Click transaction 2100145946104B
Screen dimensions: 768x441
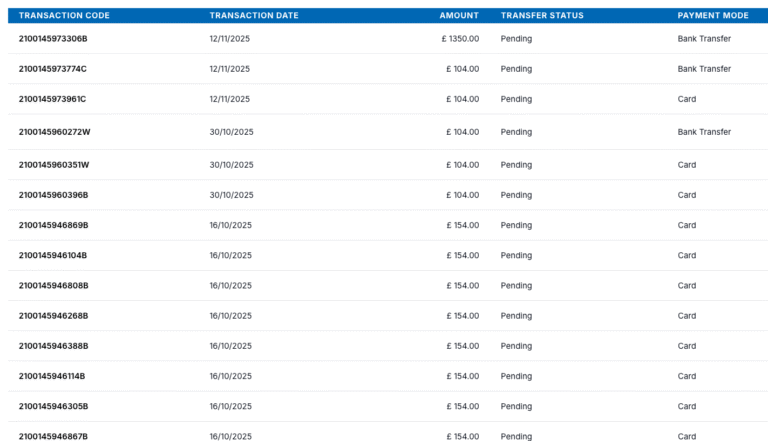coord(53,255)
